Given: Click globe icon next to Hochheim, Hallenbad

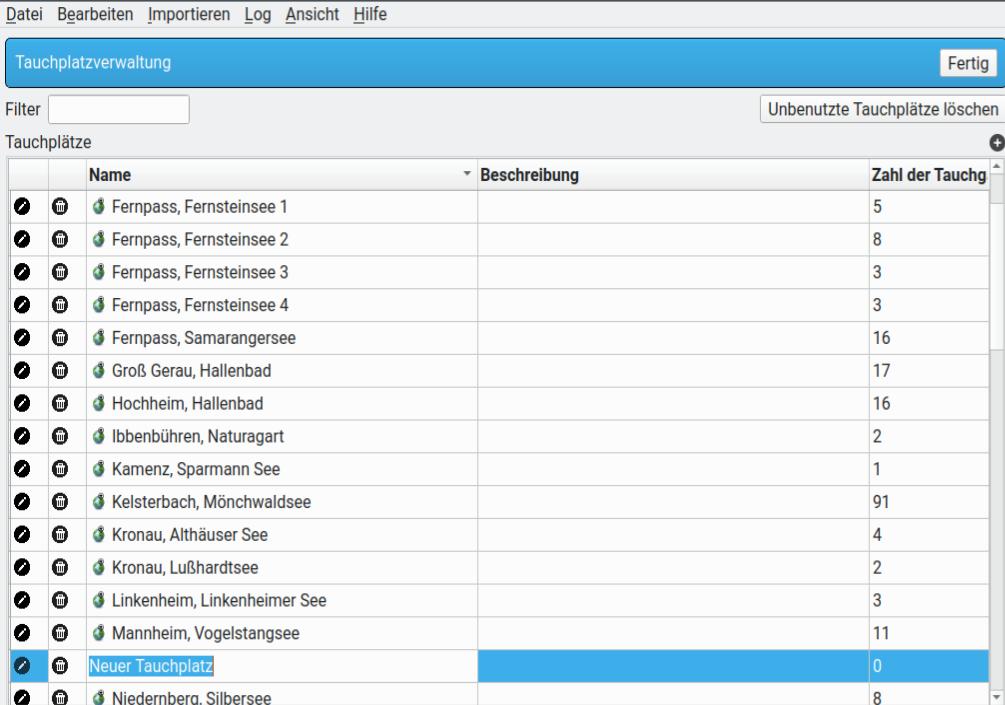Looking at the screenshot, I should click(99, 404).
